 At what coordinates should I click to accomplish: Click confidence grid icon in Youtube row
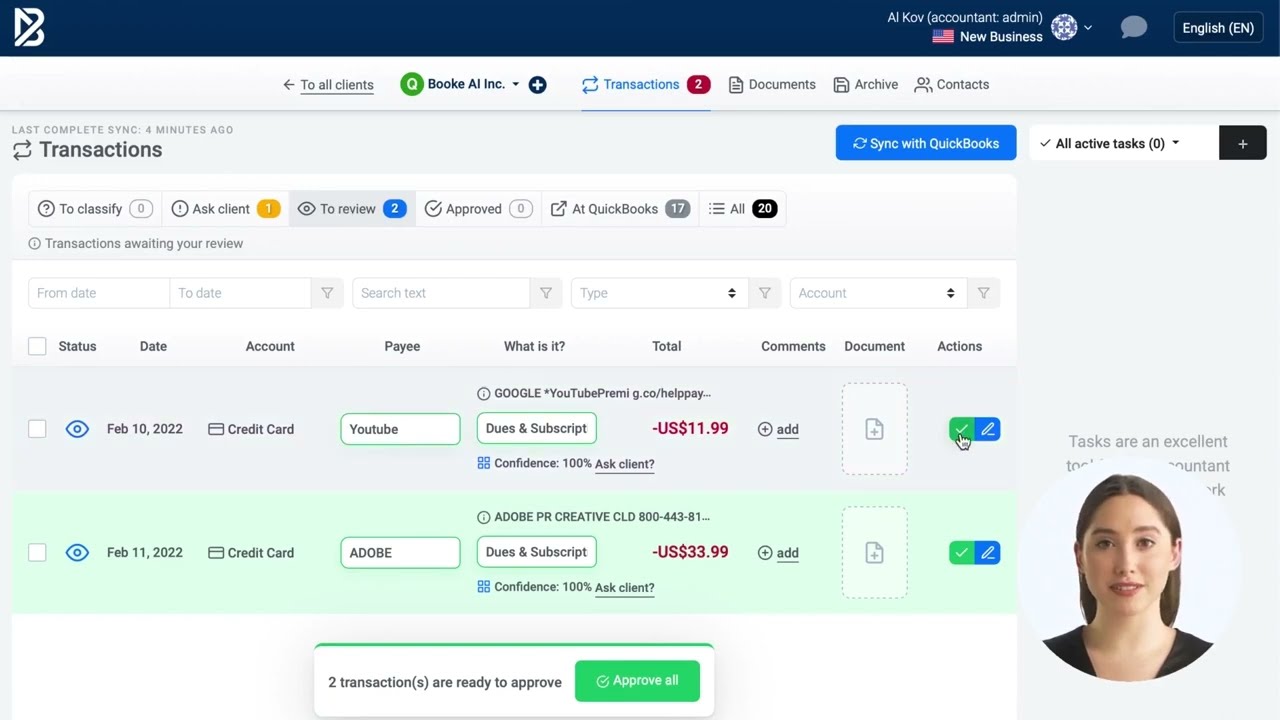[x=484, y=464]
